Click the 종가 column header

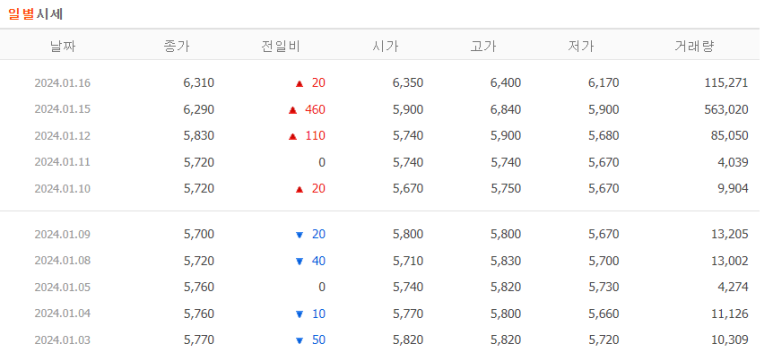(176, 46)
